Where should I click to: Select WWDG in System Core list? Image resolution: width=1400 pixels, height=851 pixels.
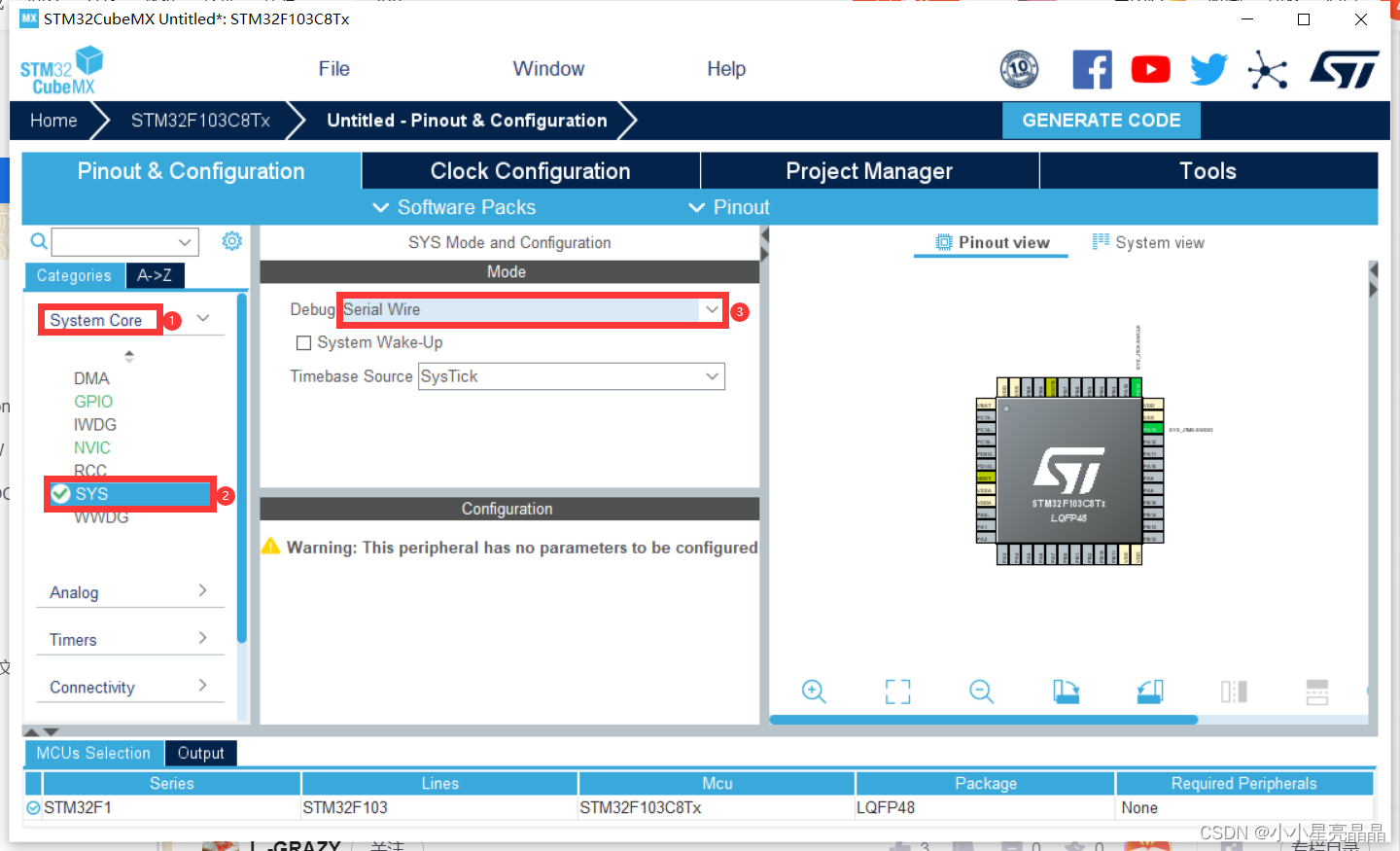101,517
